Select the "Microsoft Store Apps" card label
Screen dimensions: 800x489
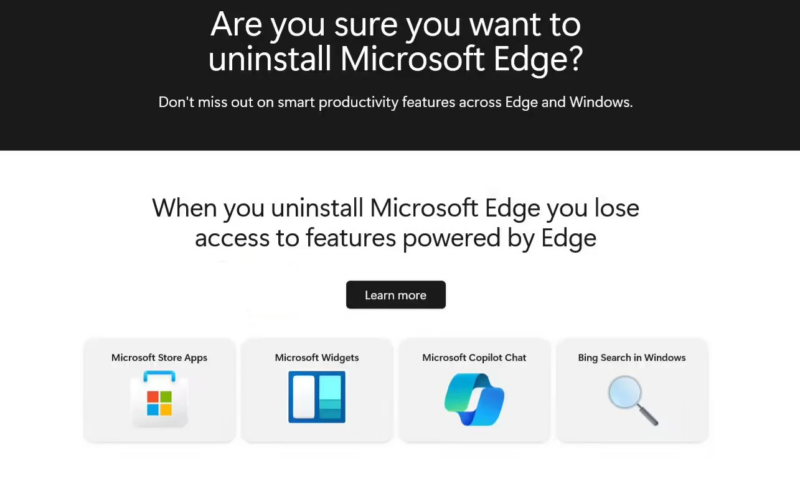click(159, 358)
